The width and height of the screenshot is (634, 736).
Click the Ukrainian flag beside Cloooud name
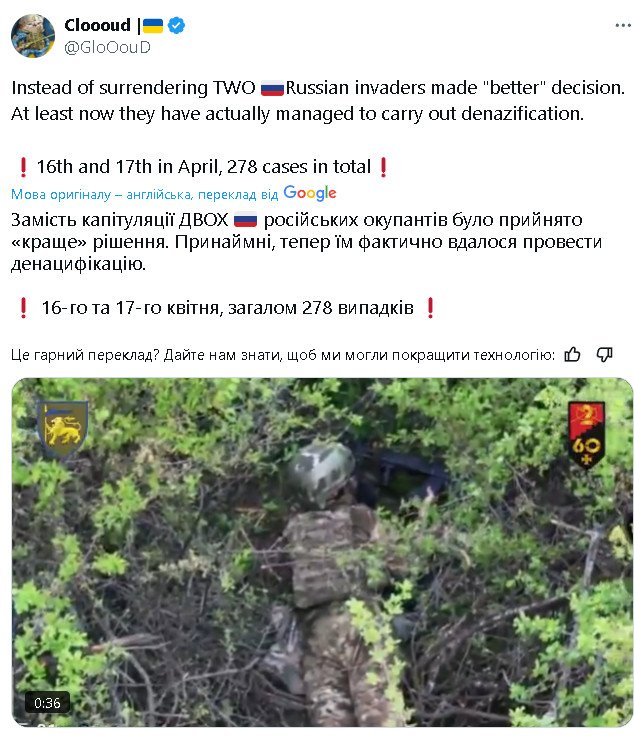[x=153, y=25]
